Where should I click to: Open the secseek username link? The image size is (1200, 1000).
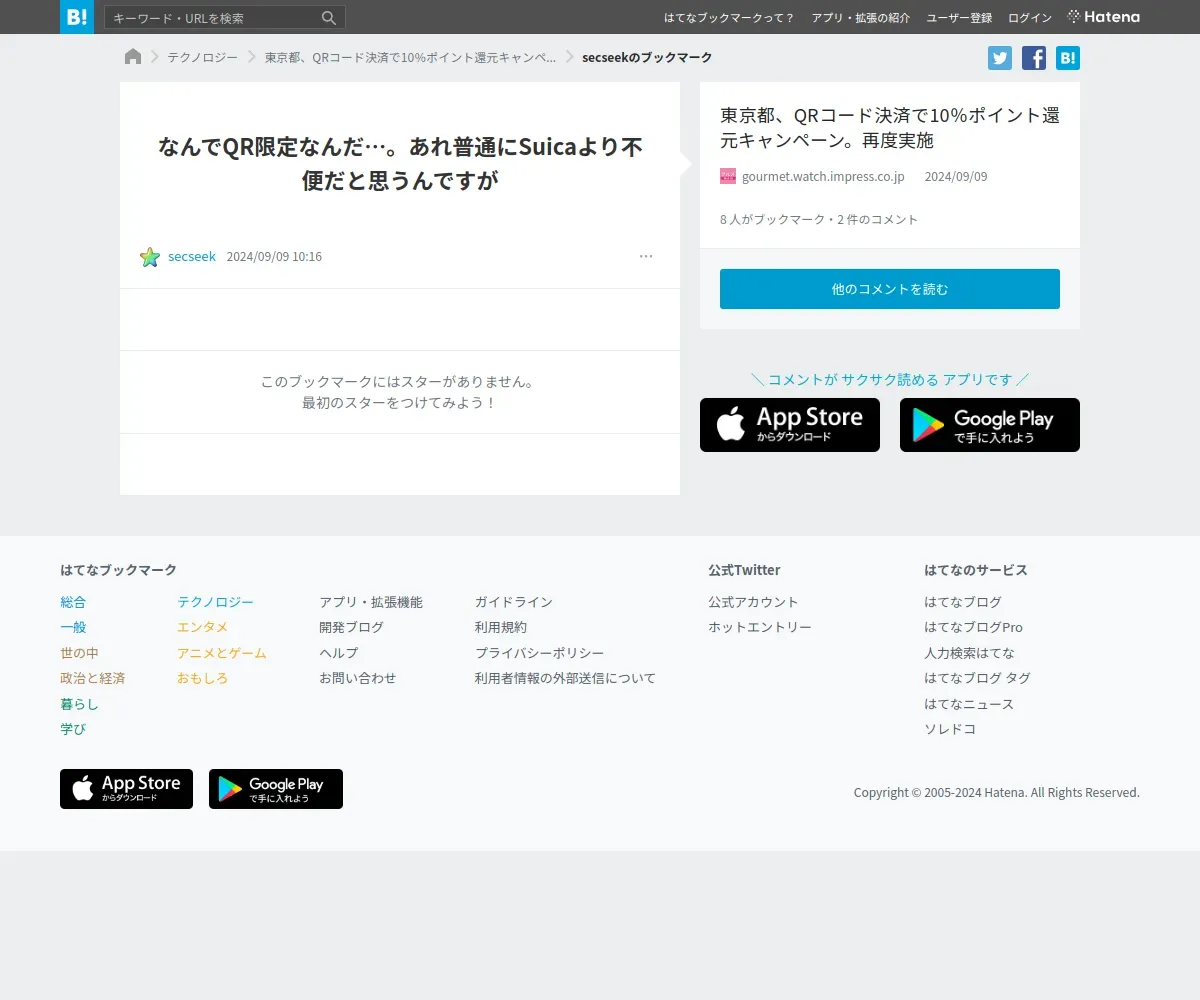coord(192,257)
